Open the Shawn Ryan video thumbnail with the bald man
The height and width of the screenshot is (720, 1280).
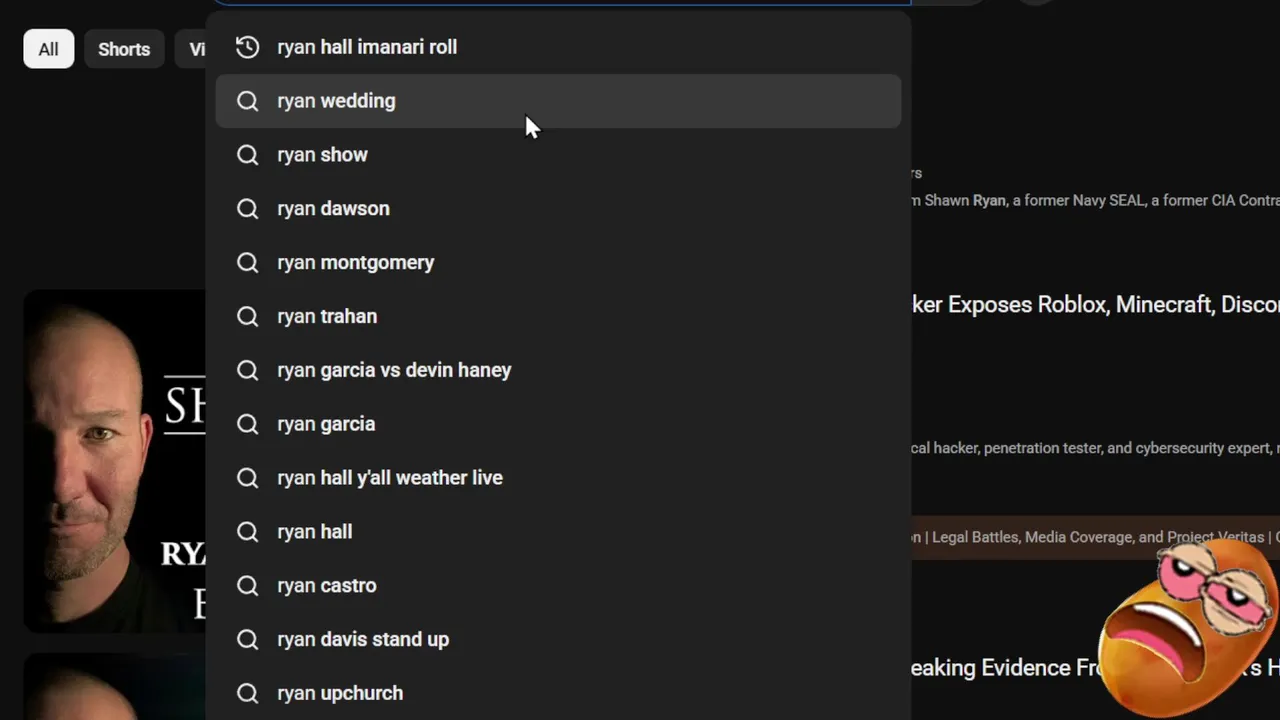point(115,461)
